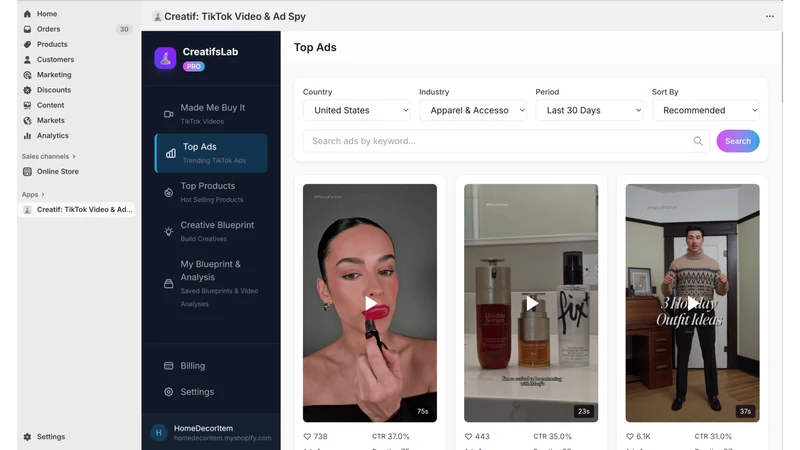Screen dimensions: 800x450
Task: Open Billing in CreatifsLab sidebar
Action: [x=211, y=366]
